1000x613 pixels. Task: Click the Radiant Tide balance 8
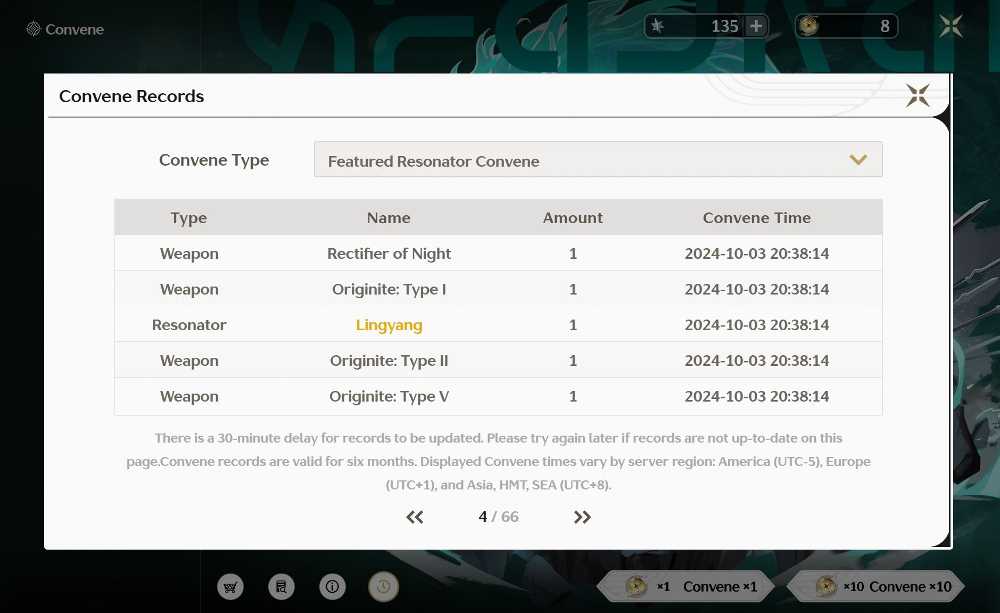click(x=885, y=26)
